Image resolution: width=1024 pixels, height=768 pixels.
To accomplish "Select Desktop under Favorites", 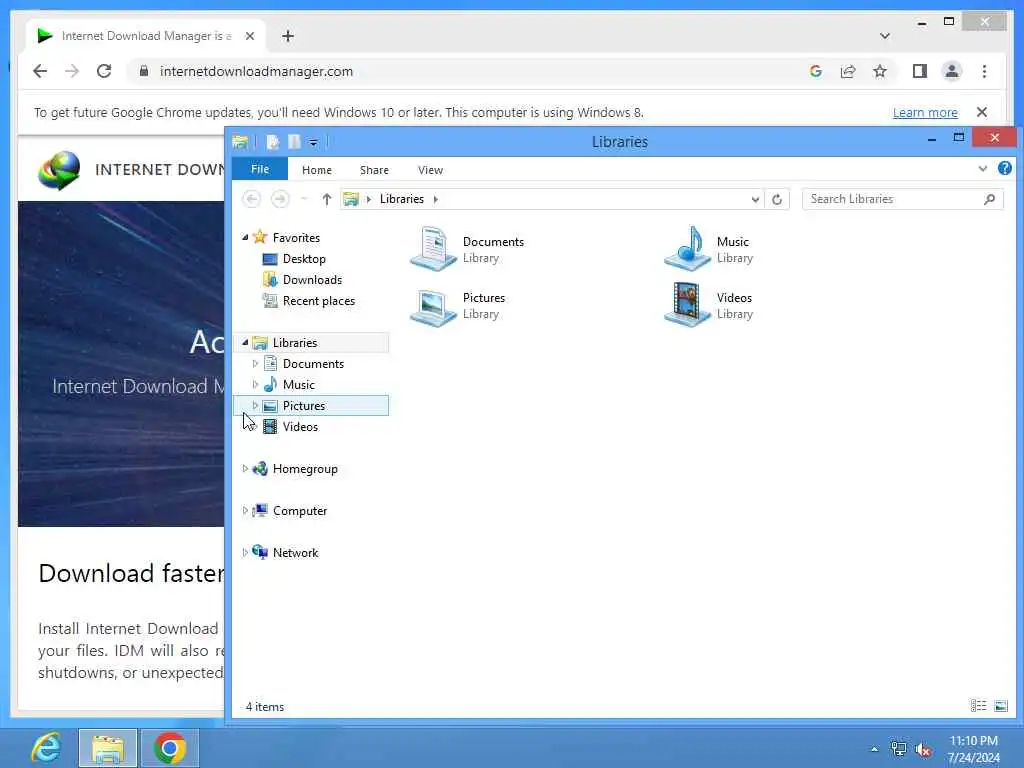I will click(x=304, y=259).
